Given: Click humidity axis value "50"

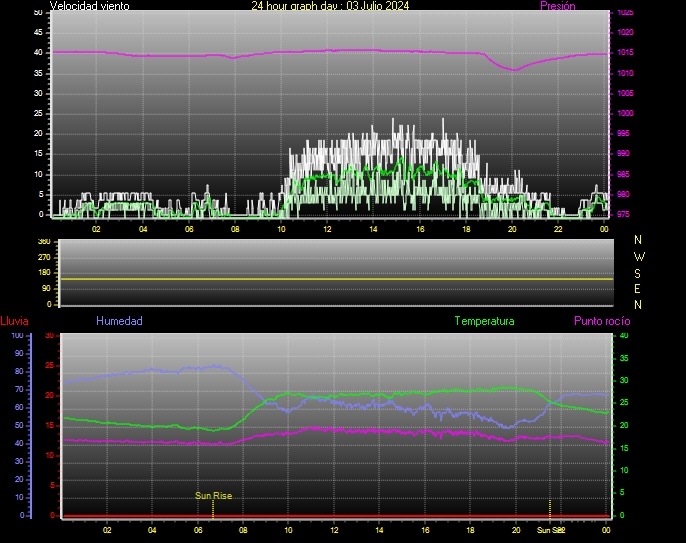Looking at the screenshot, I should (x=19, y=425).
